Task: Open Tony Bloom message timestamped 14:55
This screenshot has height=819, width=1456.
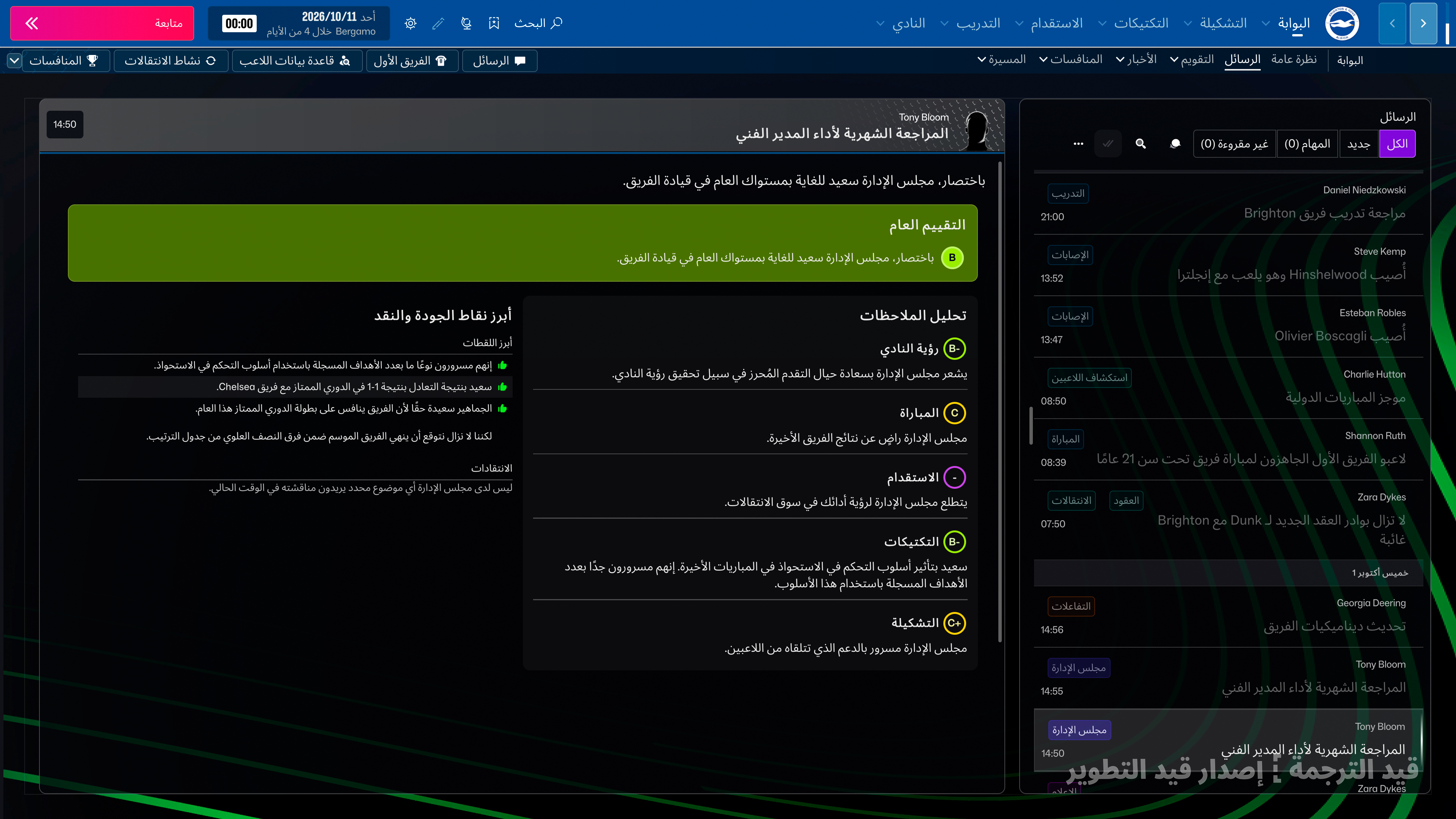Action: pyautogui.click(x=1228, y=678)
